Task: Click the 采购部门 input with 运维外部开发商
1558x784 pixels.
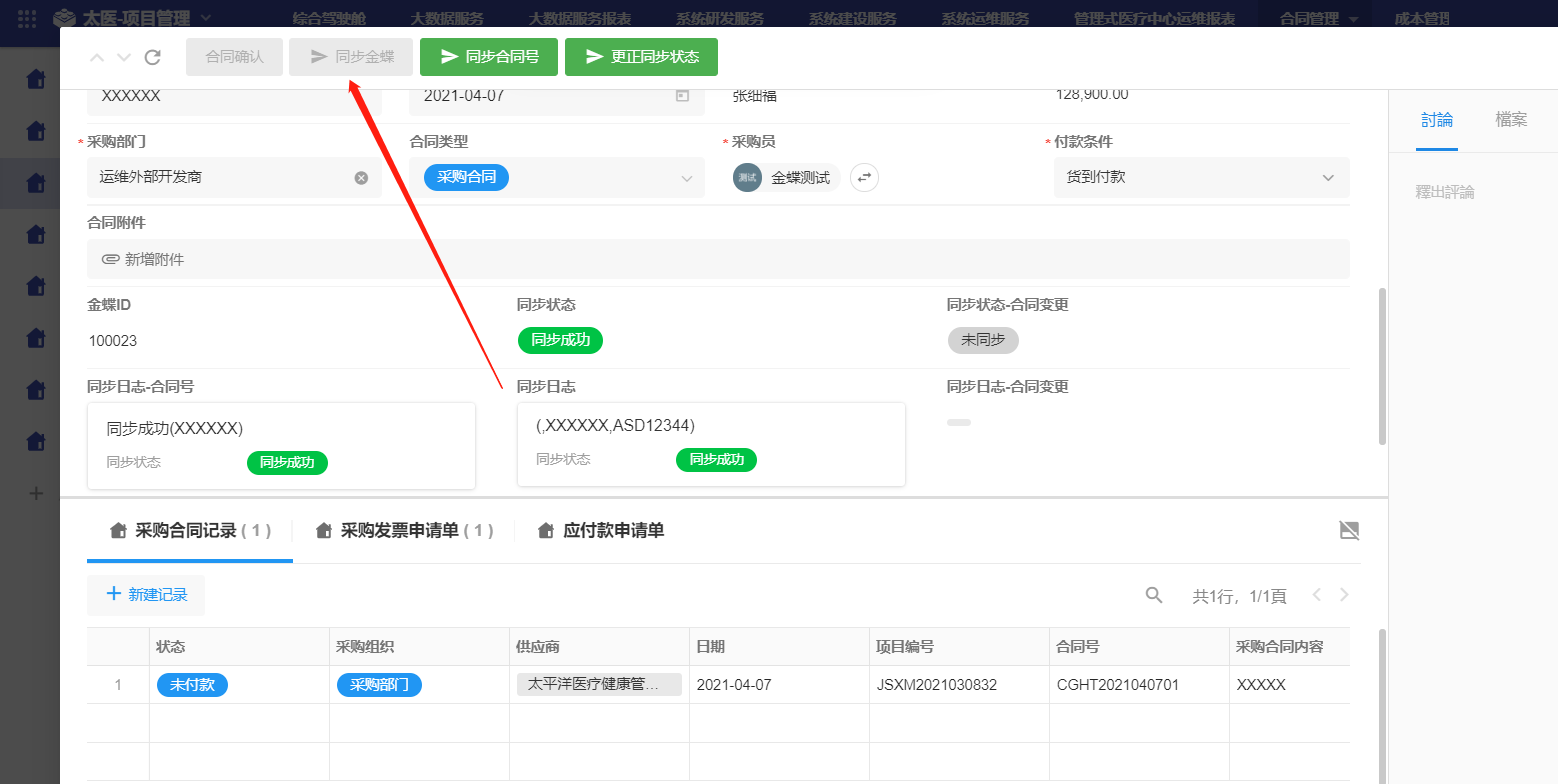Action: point(234,178)
